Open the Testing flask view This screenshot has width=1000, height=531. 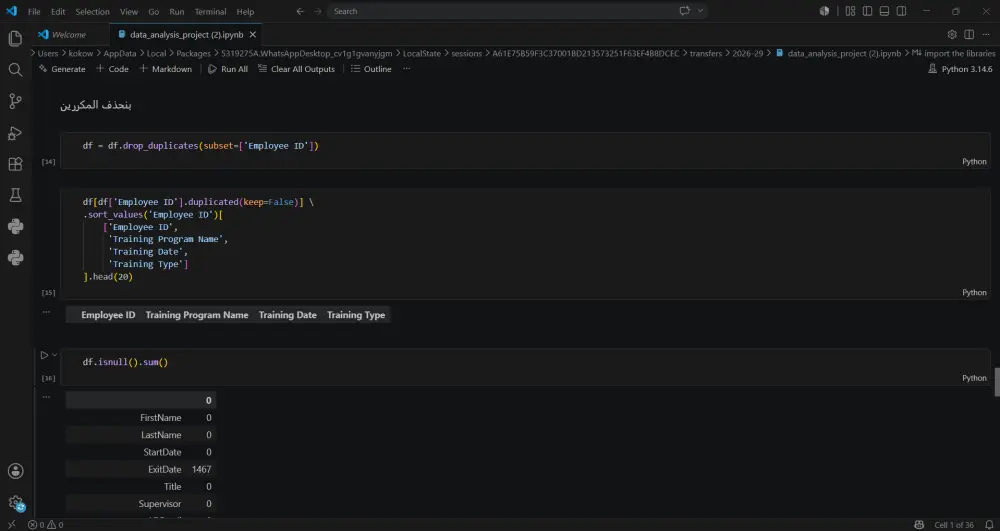[x=15, y=195]
